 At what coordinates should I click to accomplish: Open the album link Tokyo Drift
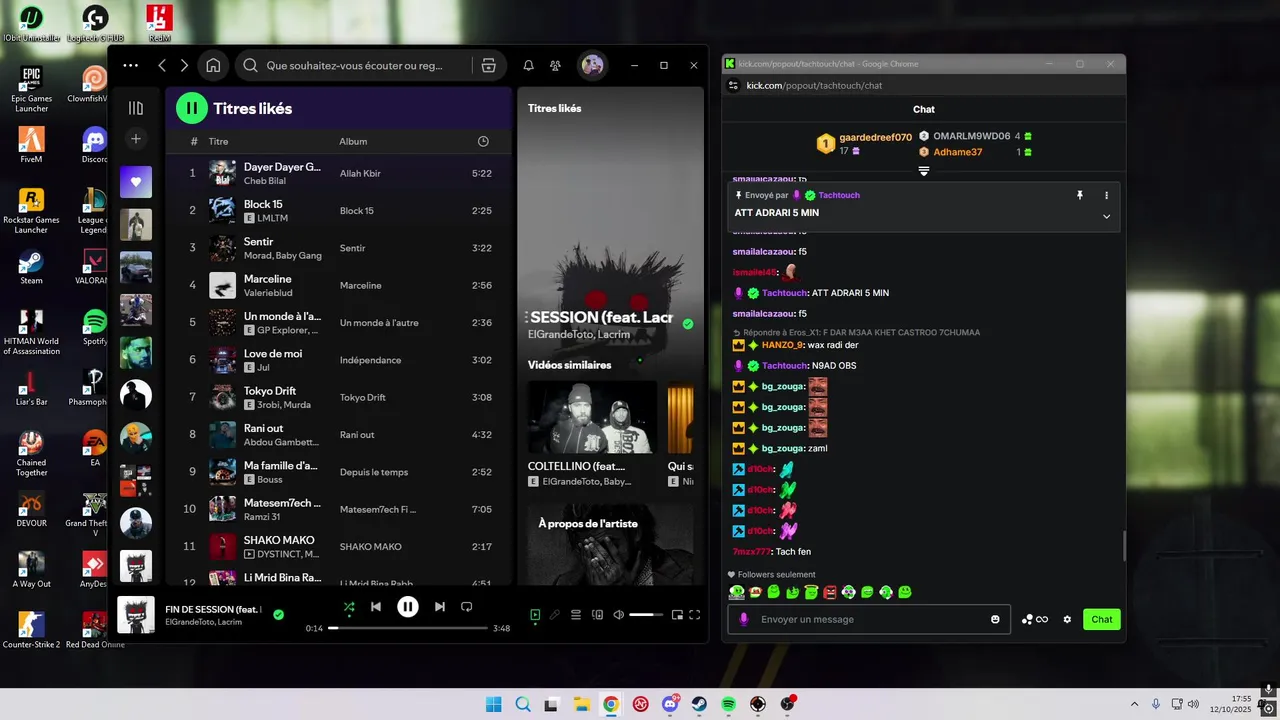(x=362, y=397)
